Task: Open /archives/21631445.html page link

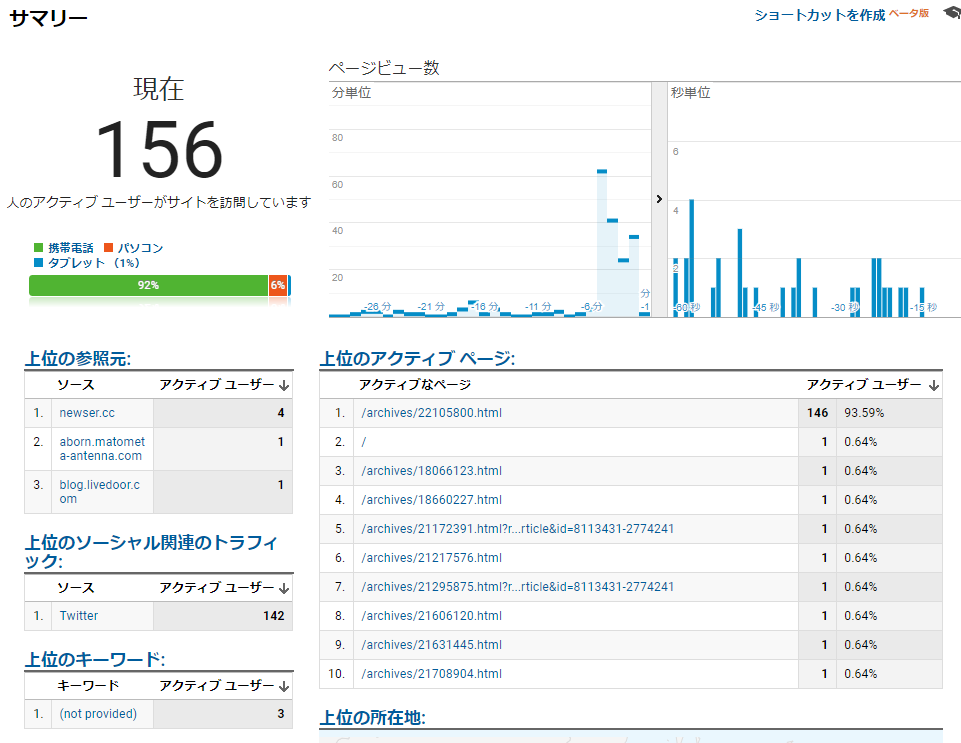Action: (431, 645)
